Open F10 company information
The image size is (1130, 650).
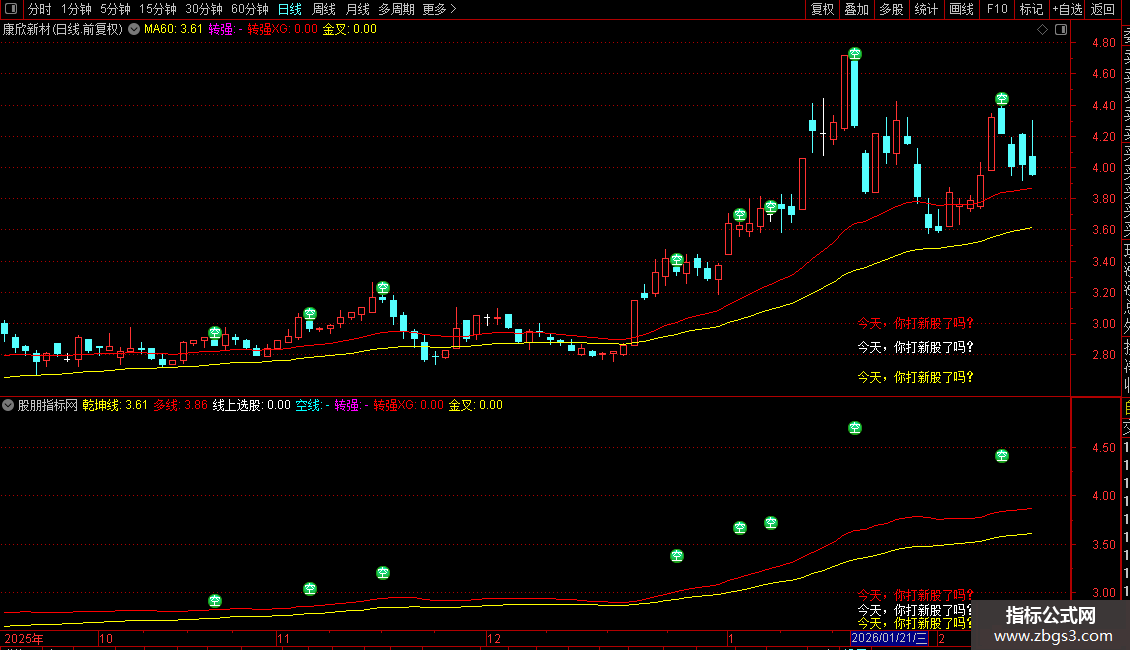[x=997, y=9]
